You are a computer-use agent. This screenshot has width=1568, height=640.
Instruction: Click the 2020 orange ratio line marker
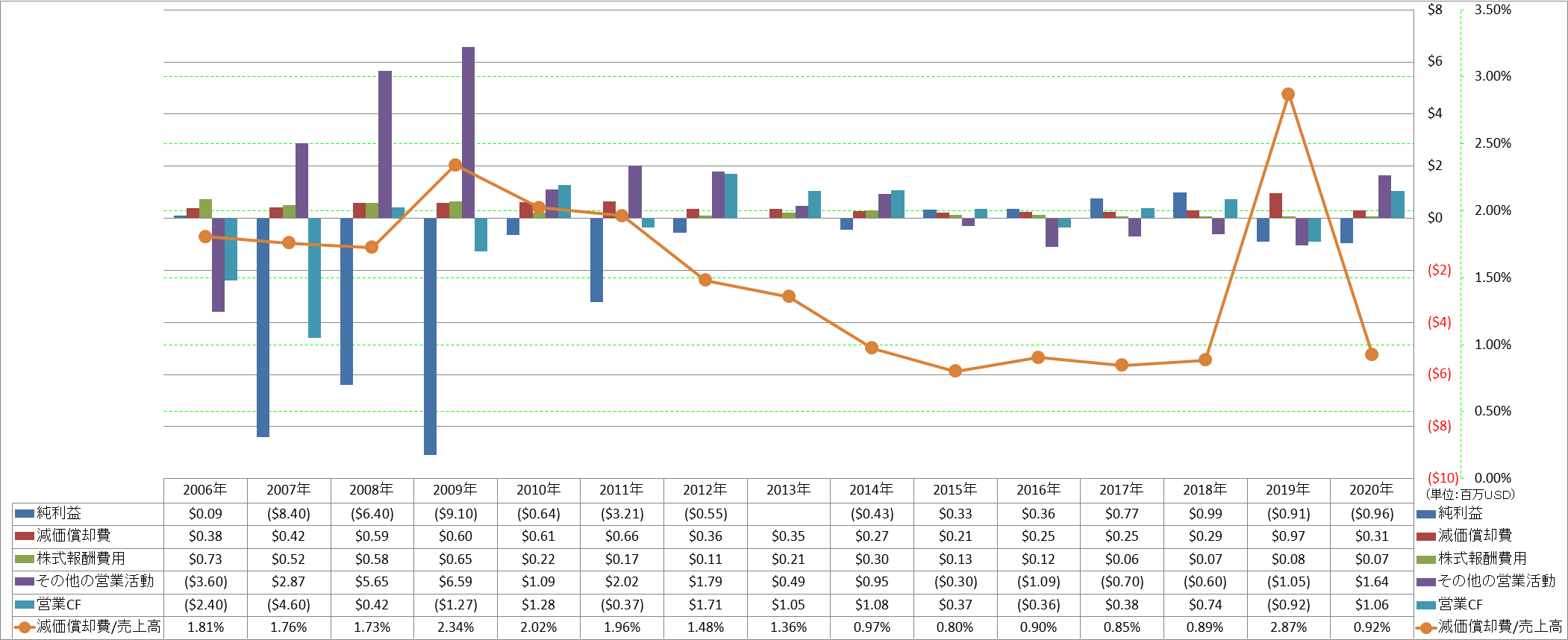pyautogui.click(x=1371, y=354)
